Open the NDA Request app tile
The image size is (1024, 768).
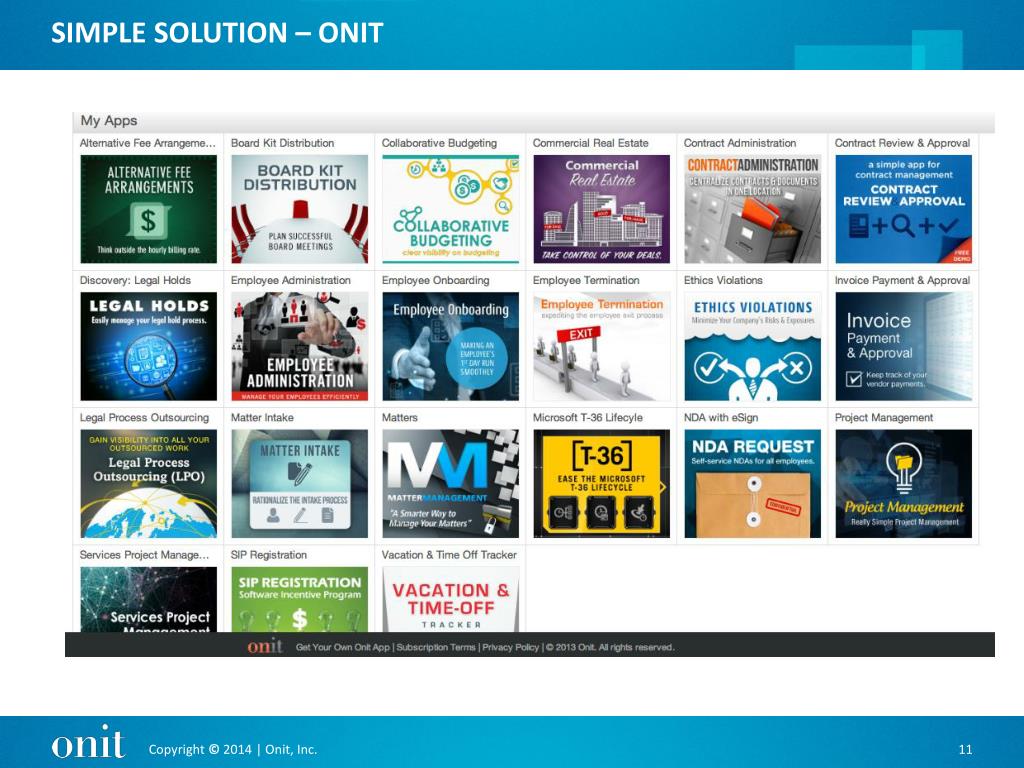click(752, 483)
